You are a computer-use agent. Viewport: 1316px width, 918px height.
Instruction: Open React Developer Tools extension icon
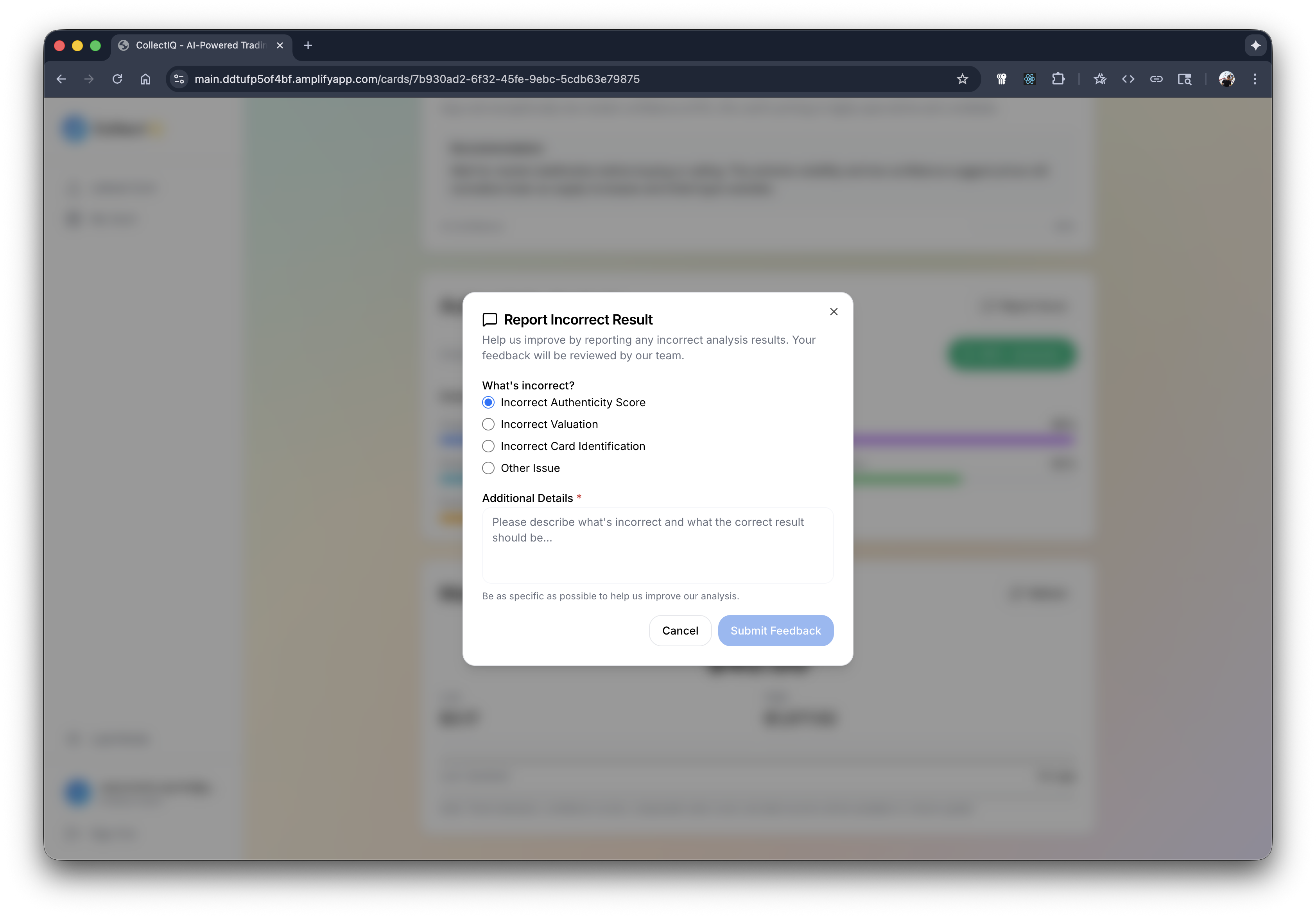click(x=1030, y=79)
